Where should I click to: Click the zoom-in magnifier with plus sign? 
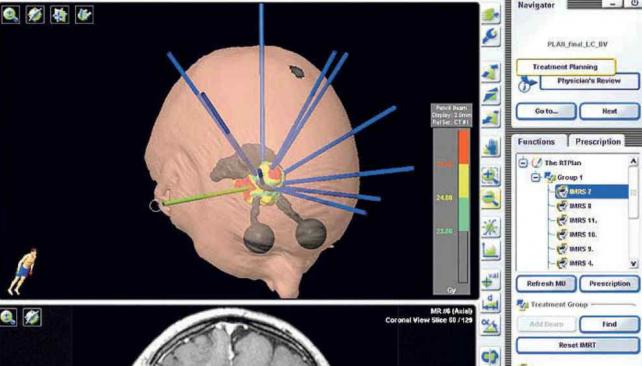point(491,176)
